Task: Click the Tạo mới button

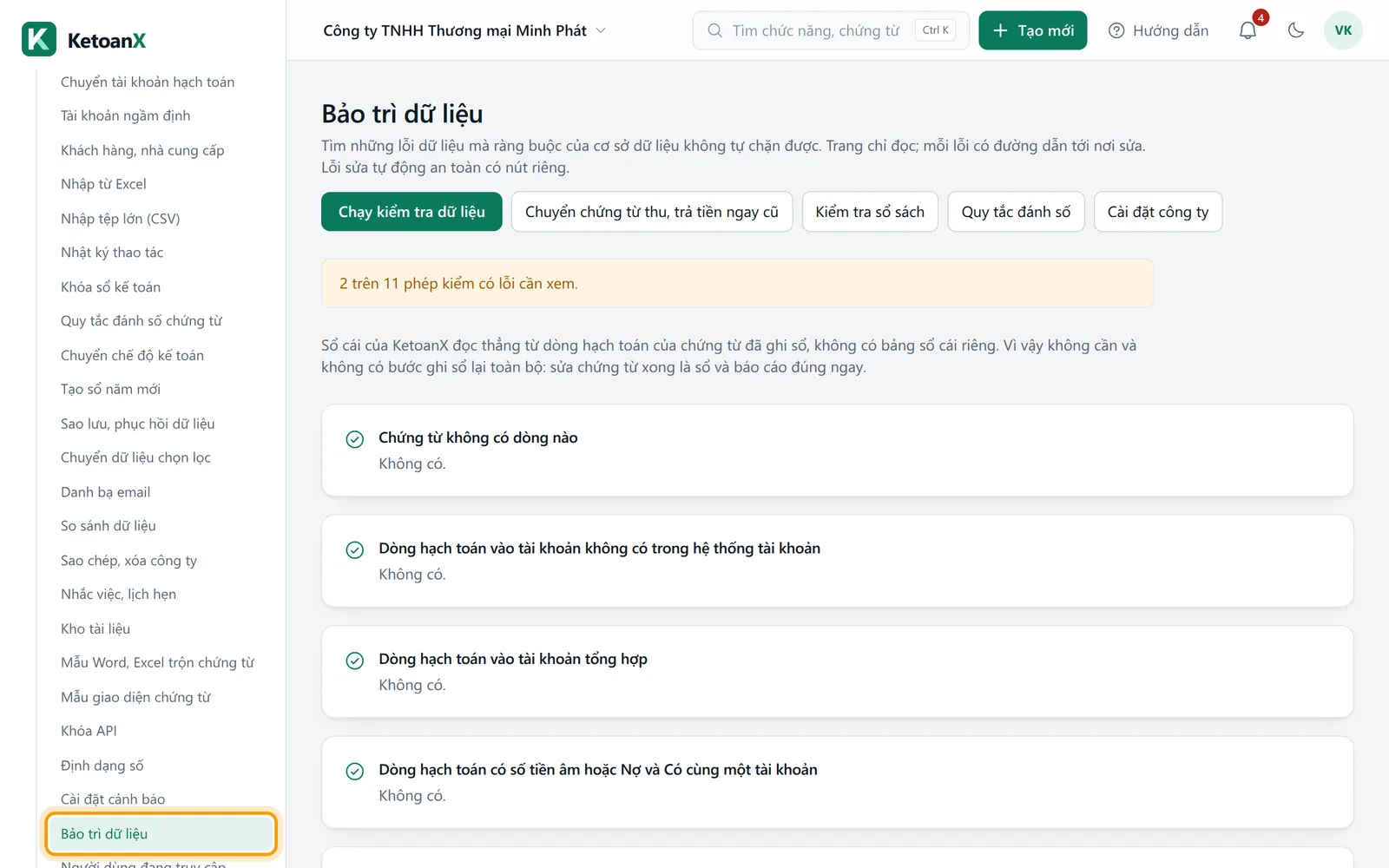Action: point(1033,30)
